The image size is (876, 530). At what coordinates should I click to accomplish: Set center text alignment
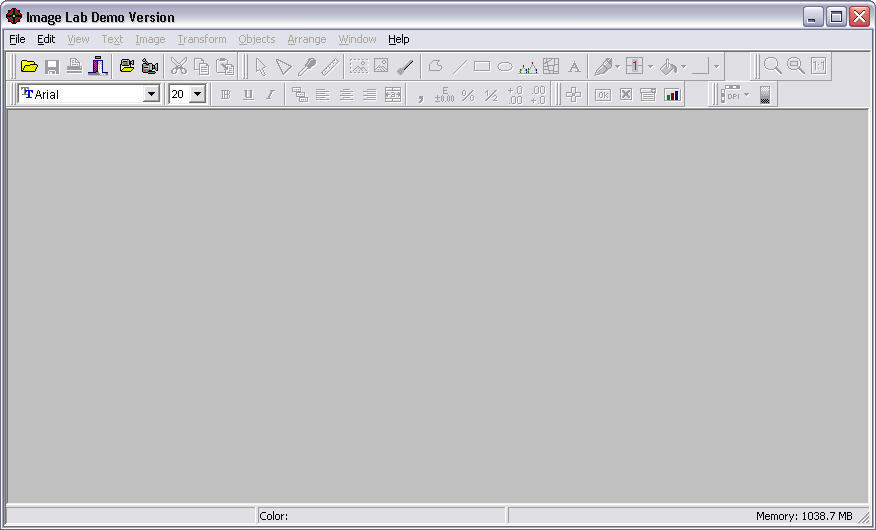pos(346,94)
